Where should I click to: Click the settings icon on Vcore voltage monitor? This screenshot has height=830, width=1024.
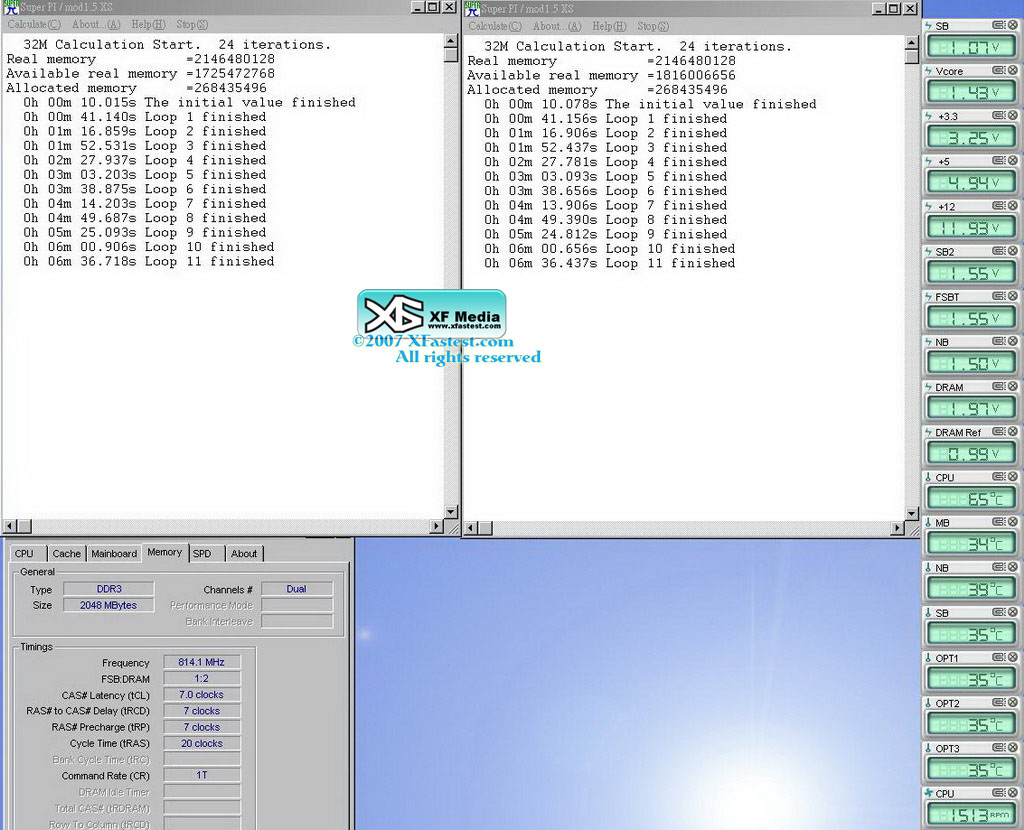click(x=999, y=71)
